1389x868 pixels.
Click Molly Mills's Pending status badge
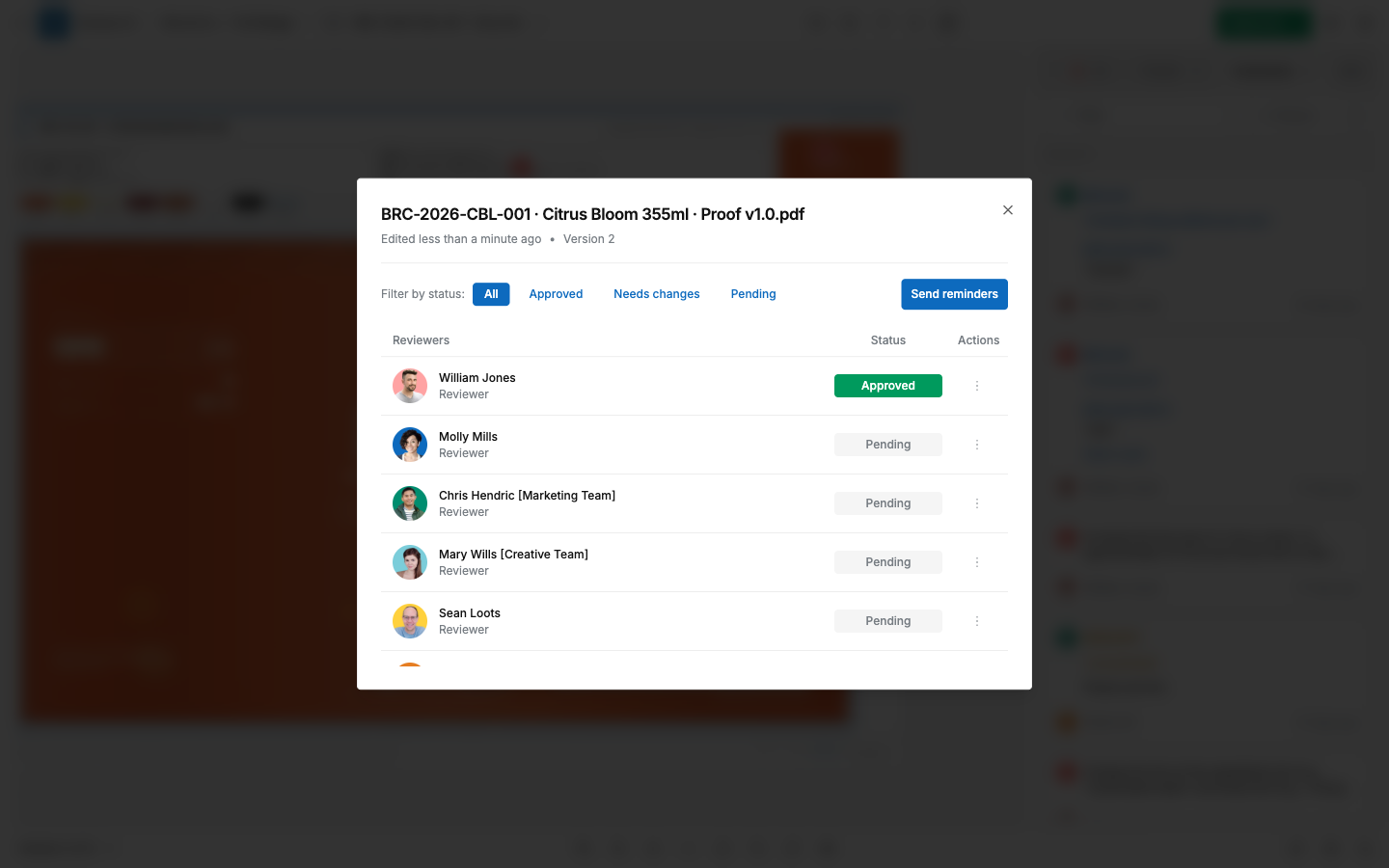[x=888, y=445]
